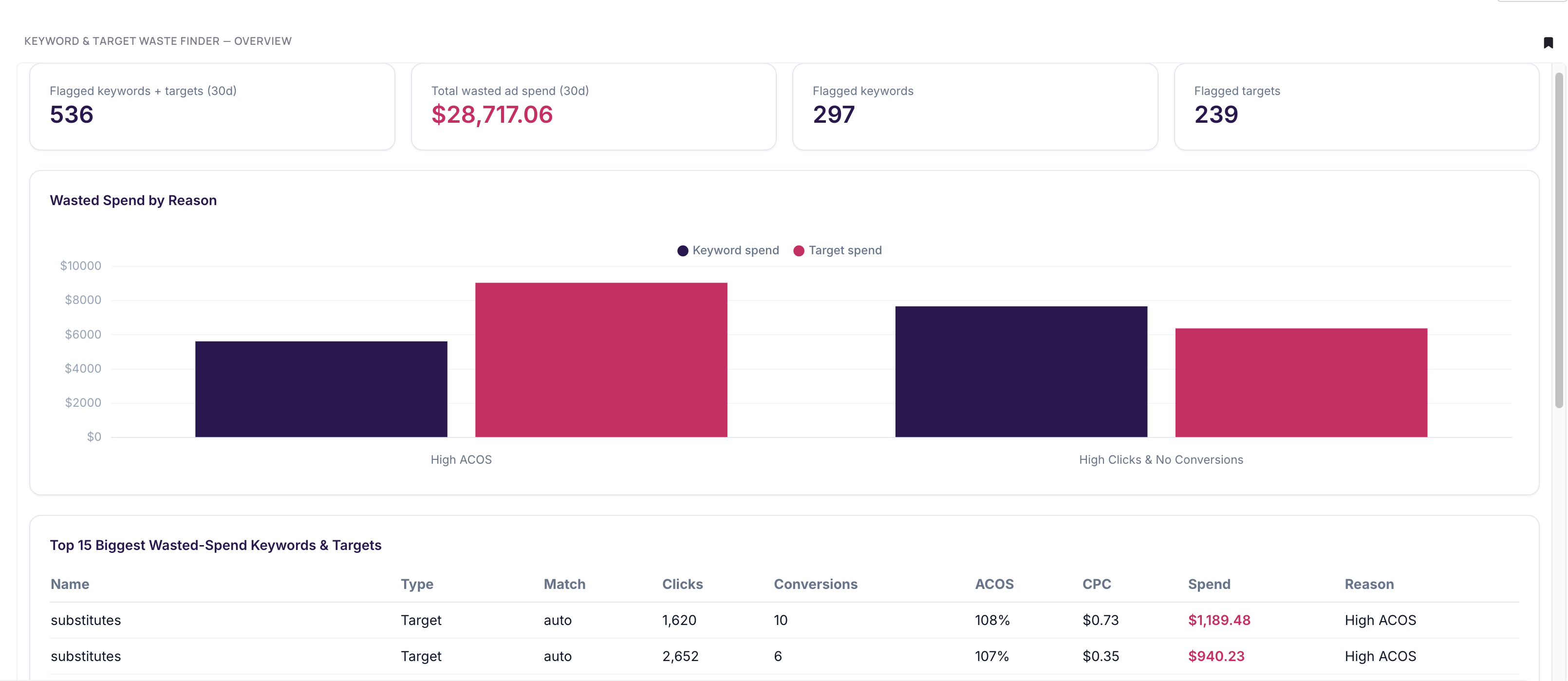This screenshot has height=681, width=1568.
Task: Click the $0.35 CPC cell
Action: tap(1101, 656)
